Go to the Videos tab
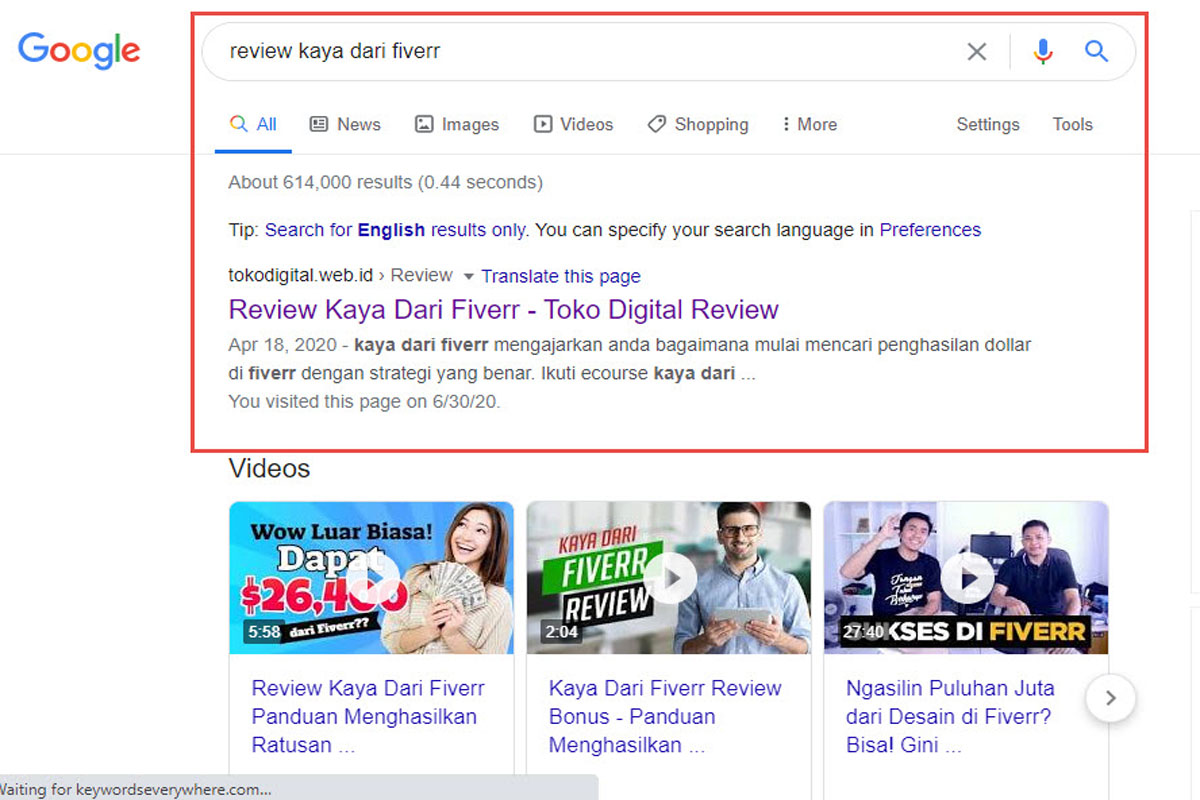 573,125
